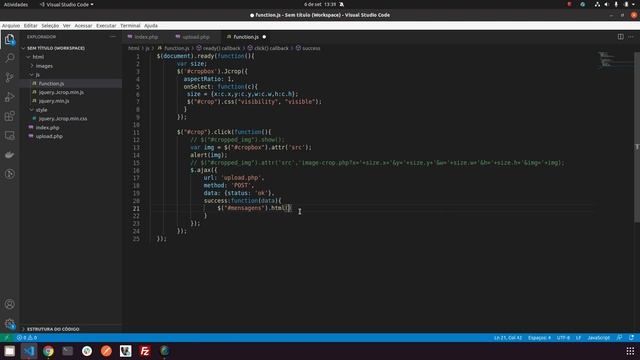Show applications grid in the dock
The image size is (640, 360).
click(x=630, y=351)
